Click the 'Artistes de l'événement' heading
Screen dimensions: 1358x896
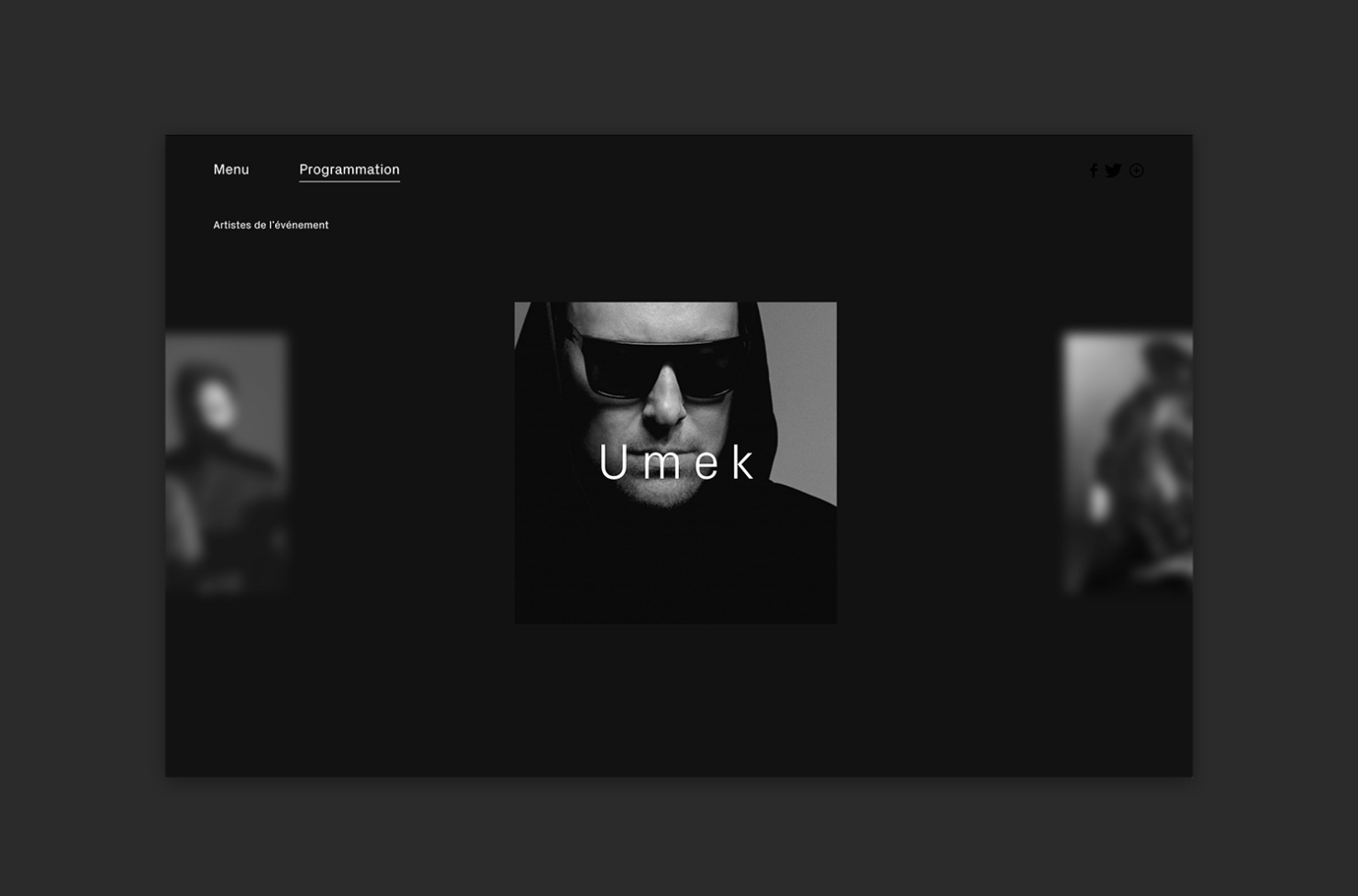coord(271,225)
